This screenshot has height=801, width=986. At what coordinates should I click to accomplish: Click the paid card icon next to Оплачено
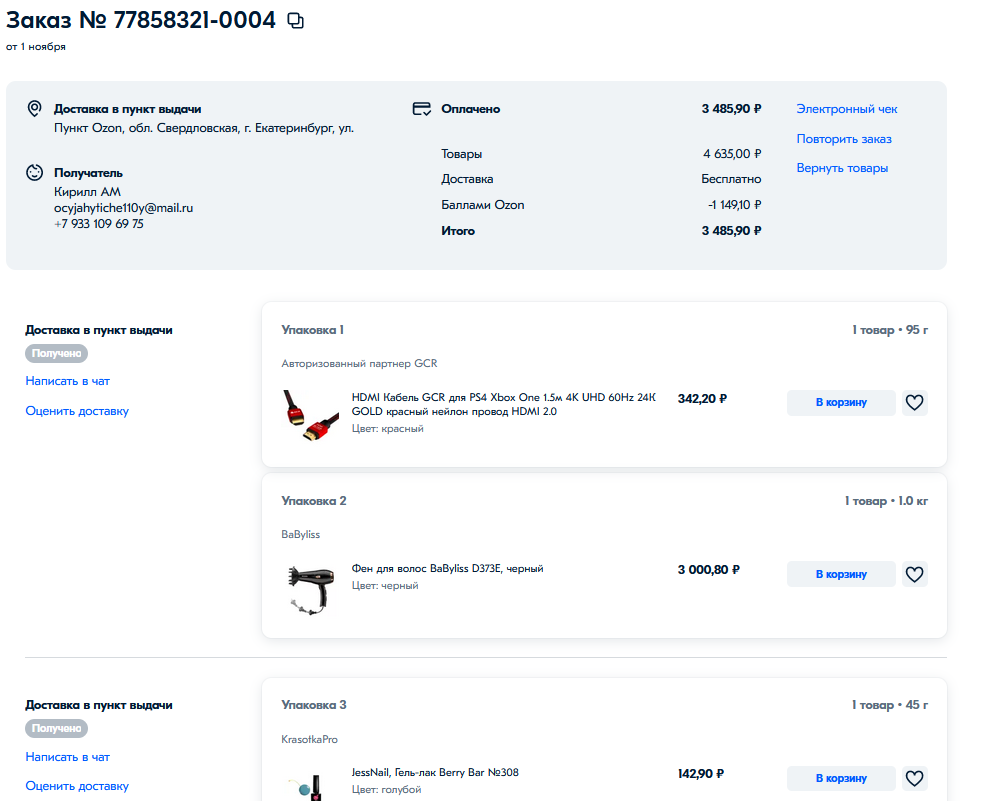(x=421, y=109)
